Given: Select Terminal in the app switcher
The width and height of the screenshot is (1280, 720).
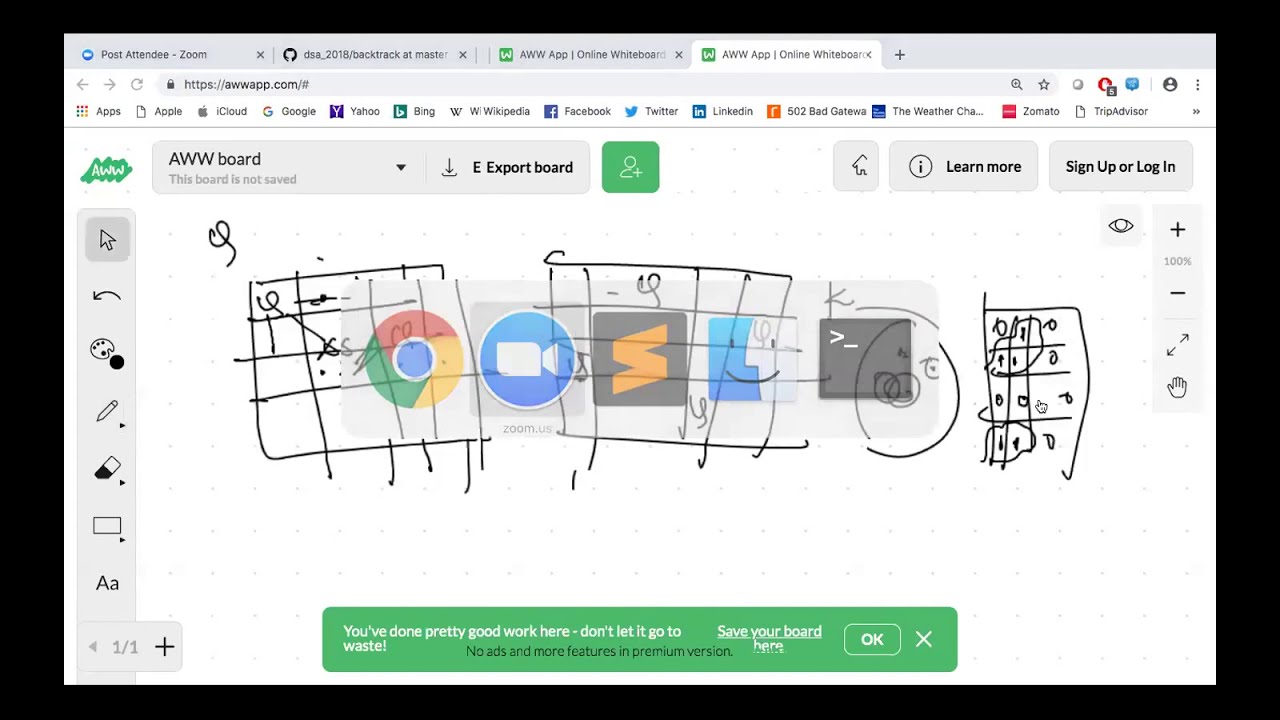Looking at the screenshot, I should [x=865, y=360].
